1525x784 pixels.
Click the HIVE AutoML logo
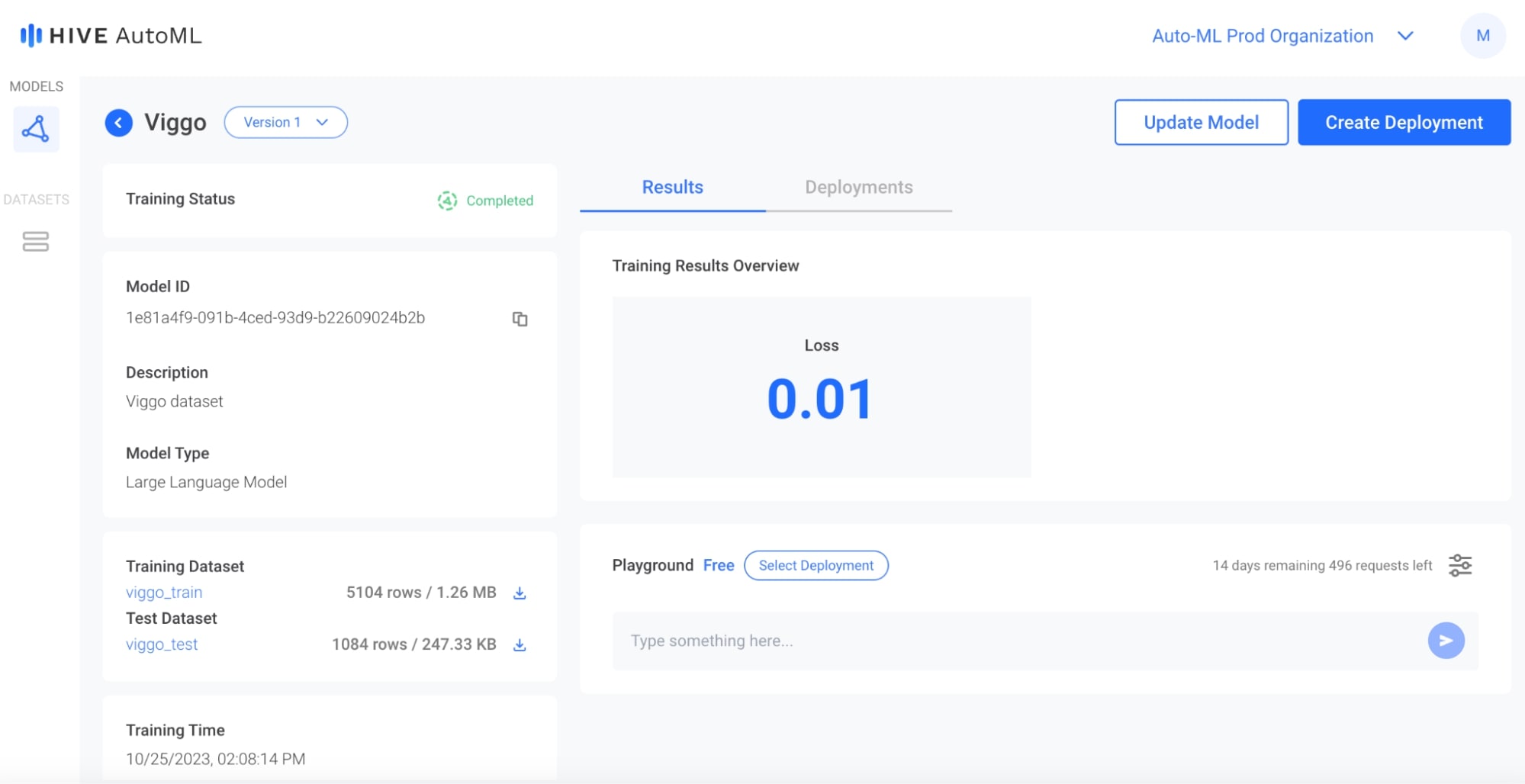click(x=109, y=35)
